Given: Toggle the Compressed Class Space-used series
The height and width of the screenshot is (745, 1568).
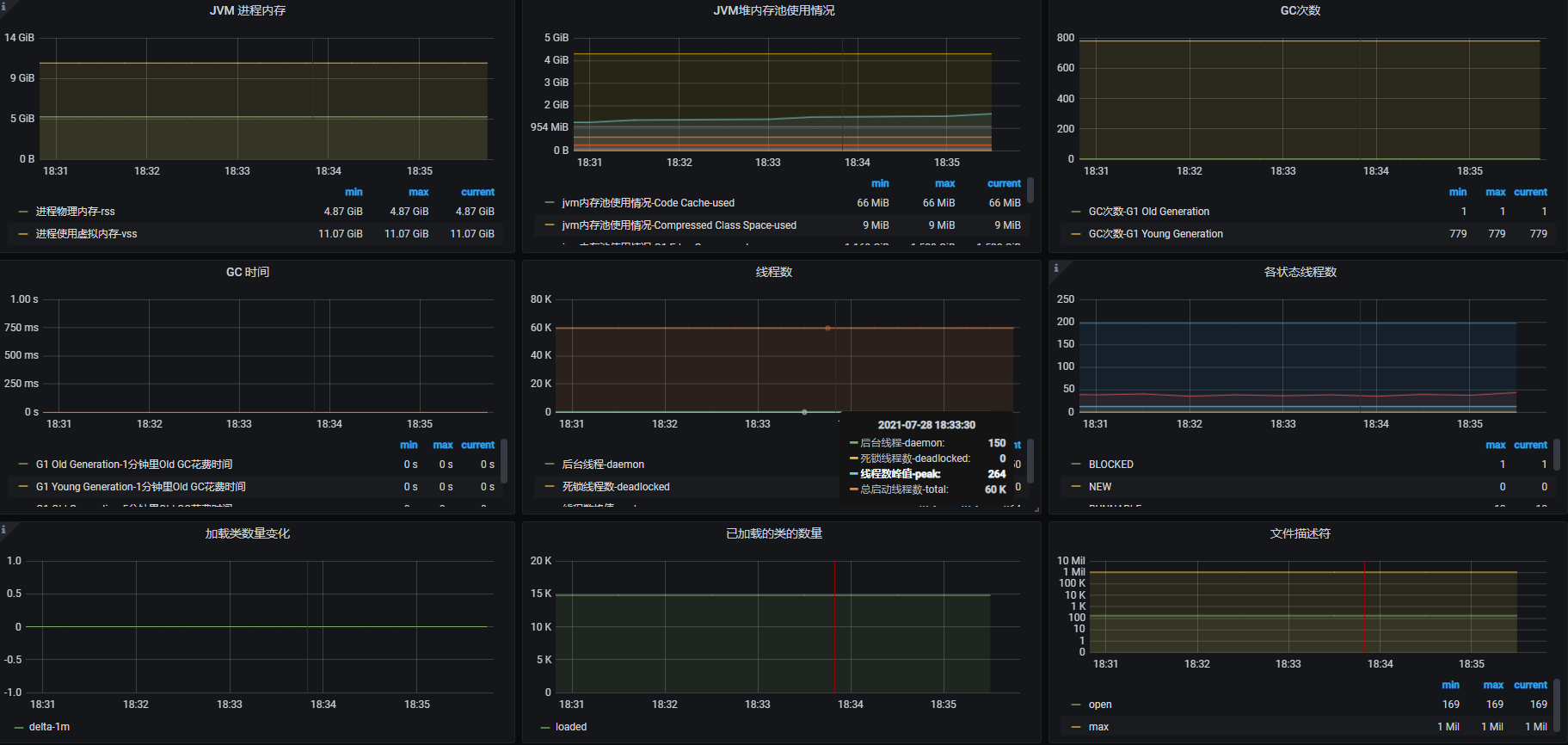Looking at the screenshot, I should pyautogui.click(x=679, y=225).
